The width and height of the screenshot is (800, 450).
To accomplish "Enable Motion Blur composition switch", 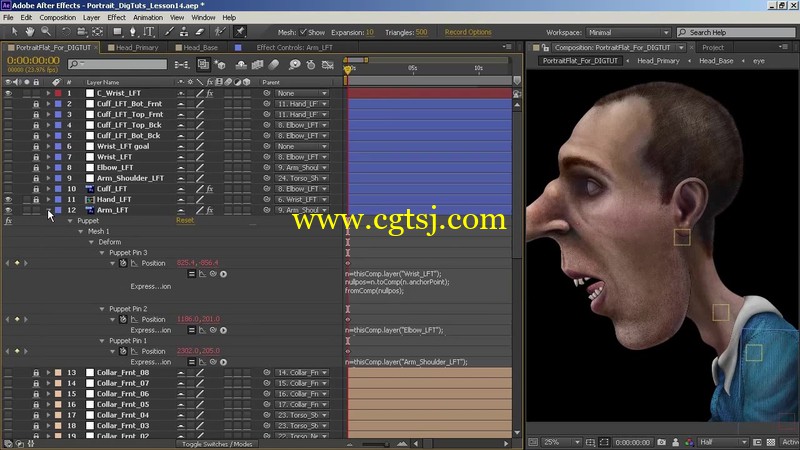I will click(274, 65).
